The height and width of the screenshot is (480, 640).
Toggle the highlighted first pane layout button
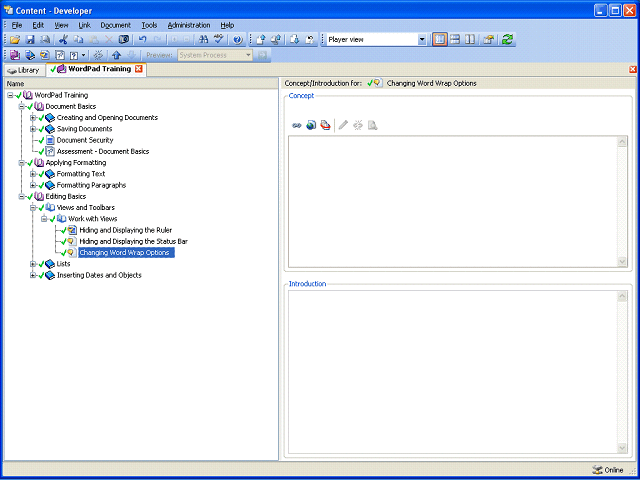tap(440, 40)
